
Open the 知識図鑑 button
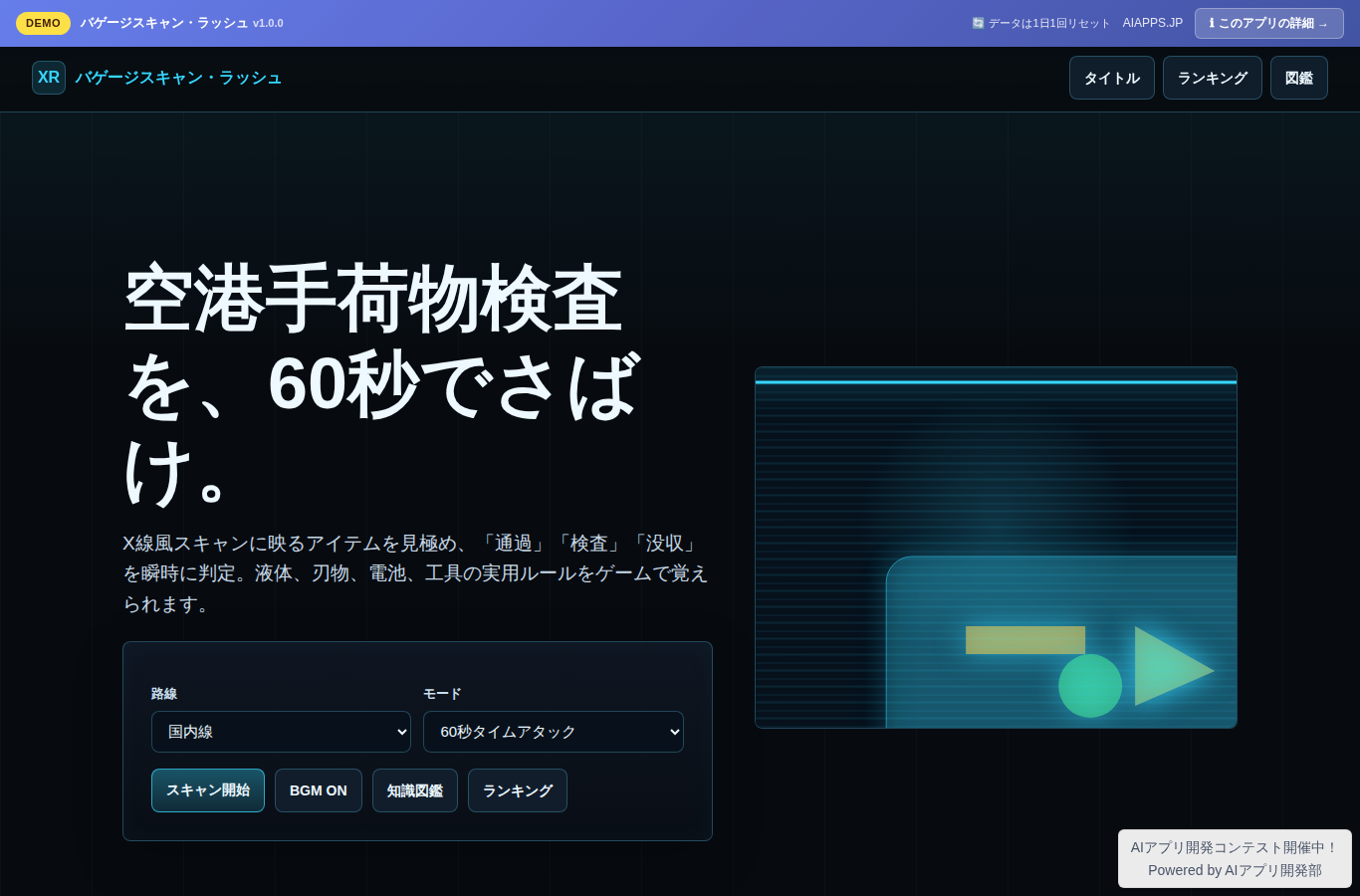415,790
